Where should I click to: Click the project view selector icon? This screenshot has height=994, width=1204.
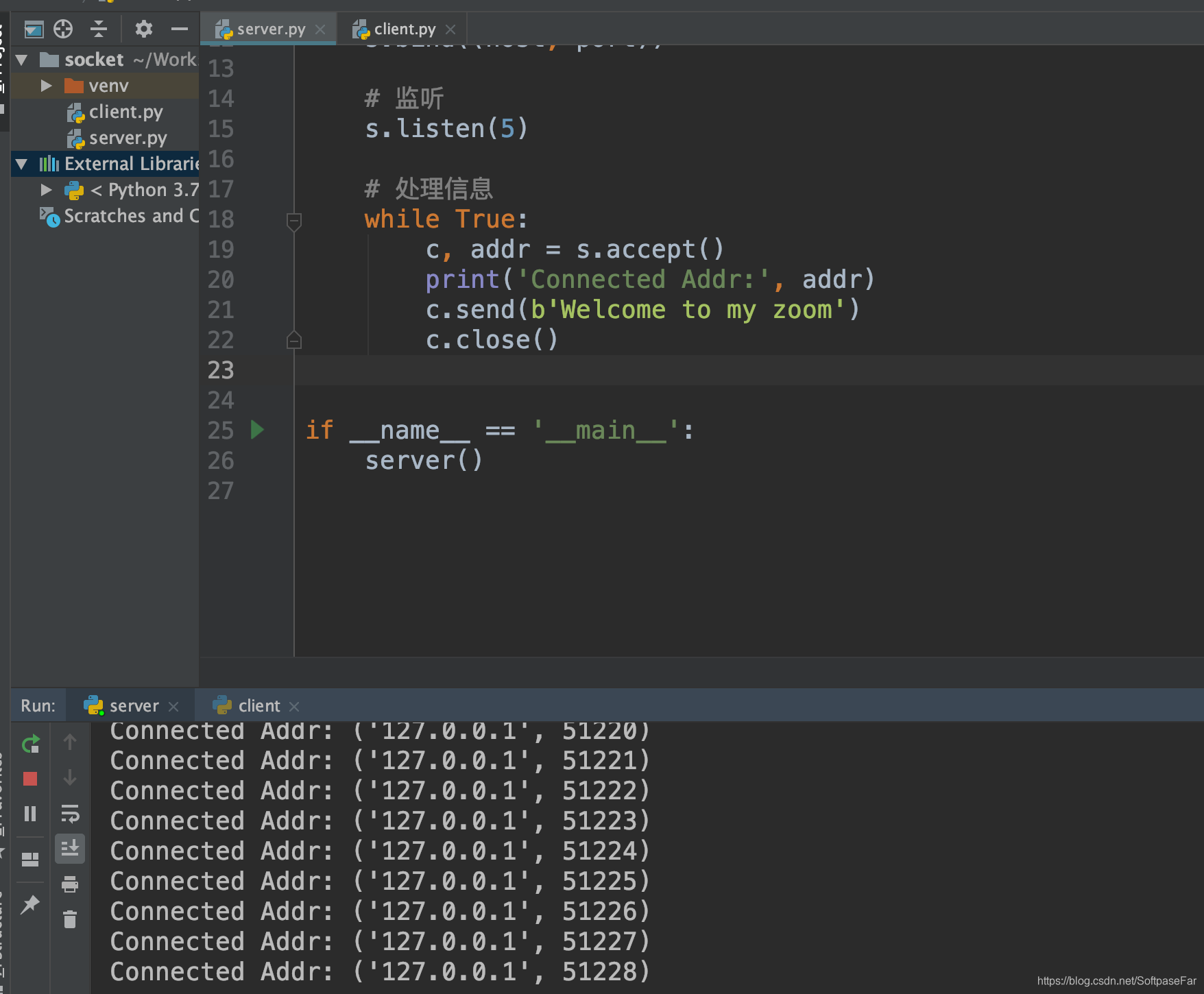click(x=34, y=29)
